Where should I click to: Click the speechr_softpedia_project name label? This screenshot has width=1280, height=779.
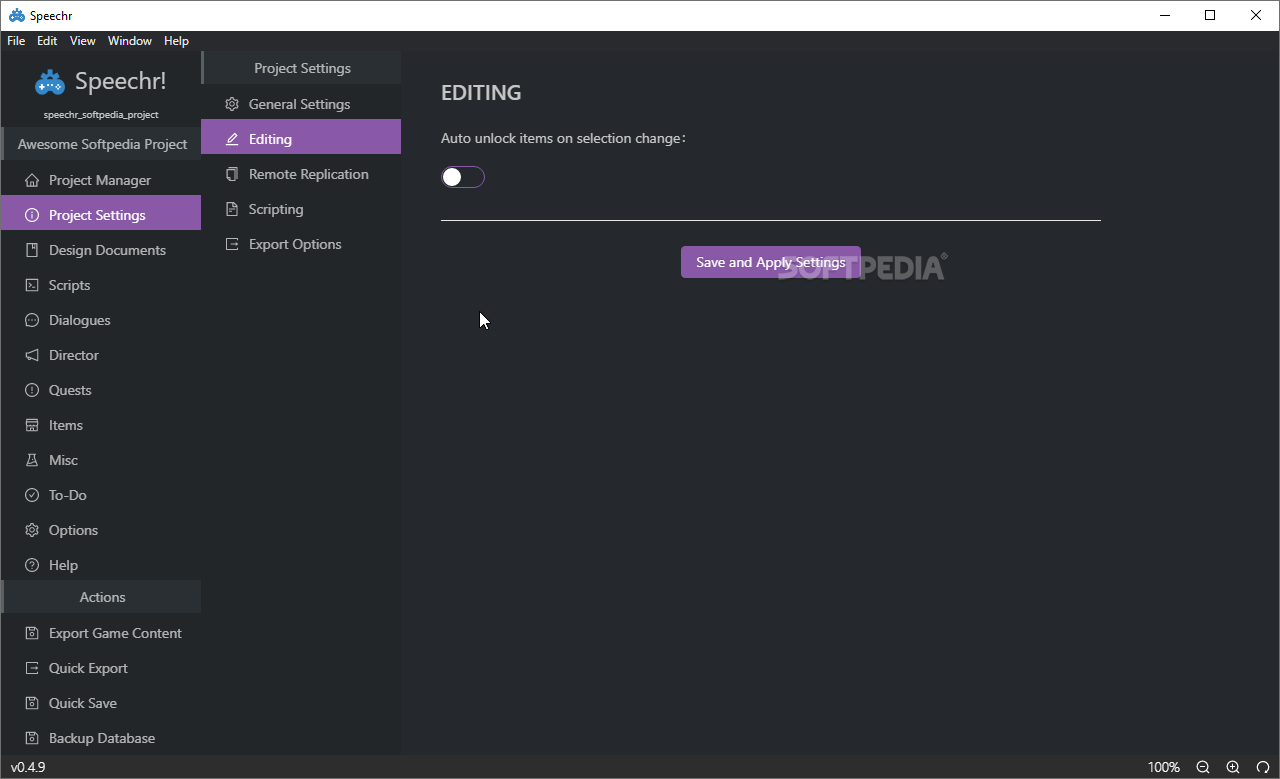coord(101,115)
